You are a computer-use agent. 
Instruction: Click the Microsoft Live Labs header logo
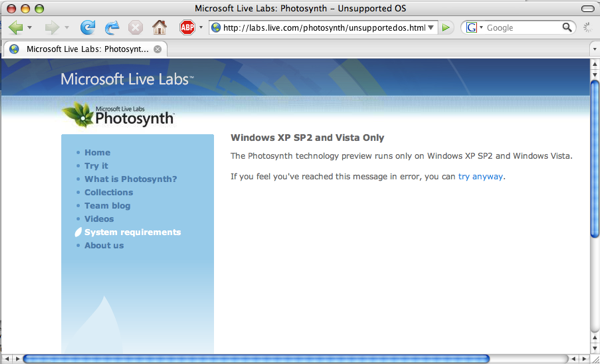point(127,79)
